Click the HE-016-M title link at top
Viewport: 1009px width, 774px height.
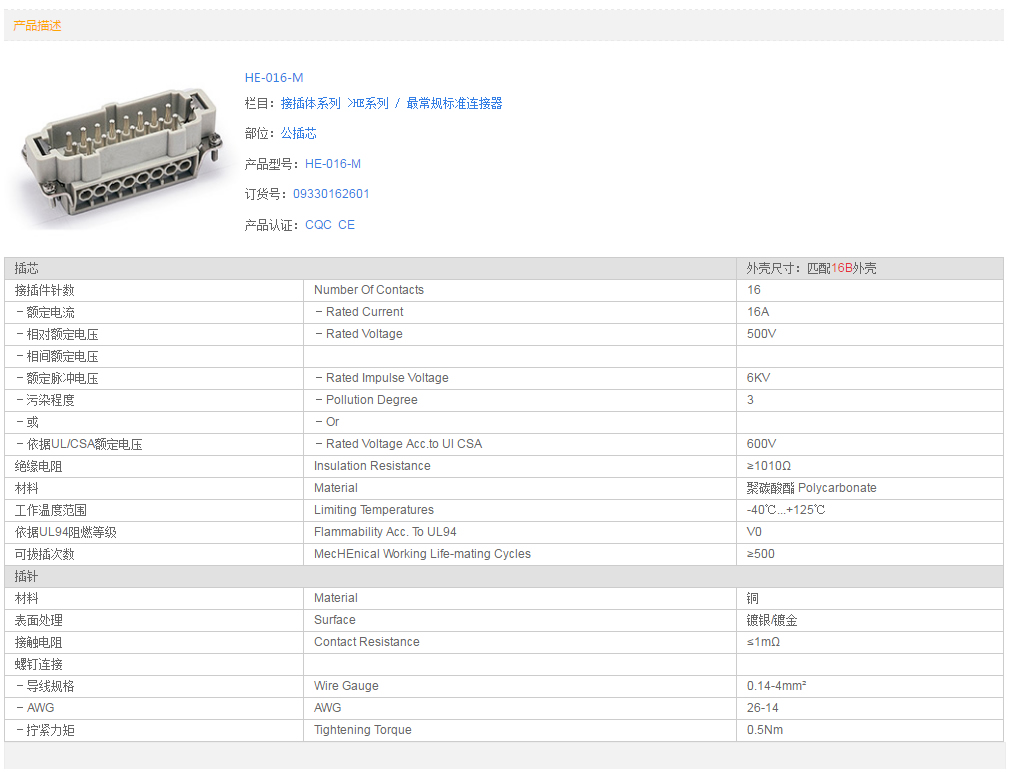[274, 78]
